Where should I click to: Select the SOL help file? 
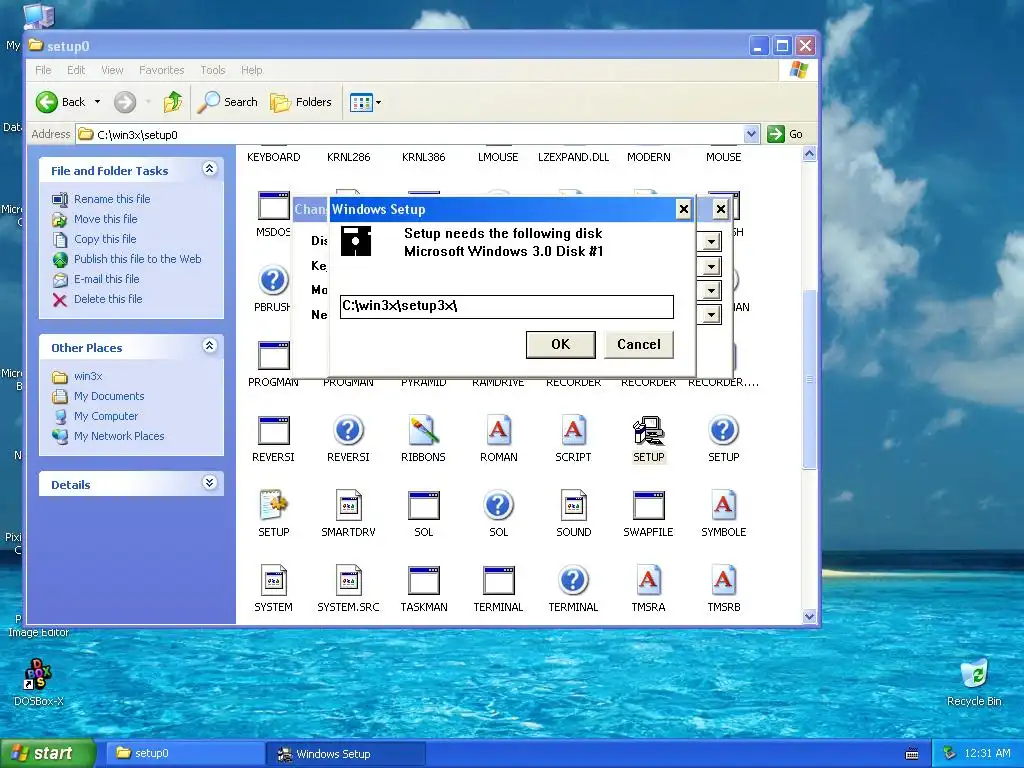coord(498,506)
